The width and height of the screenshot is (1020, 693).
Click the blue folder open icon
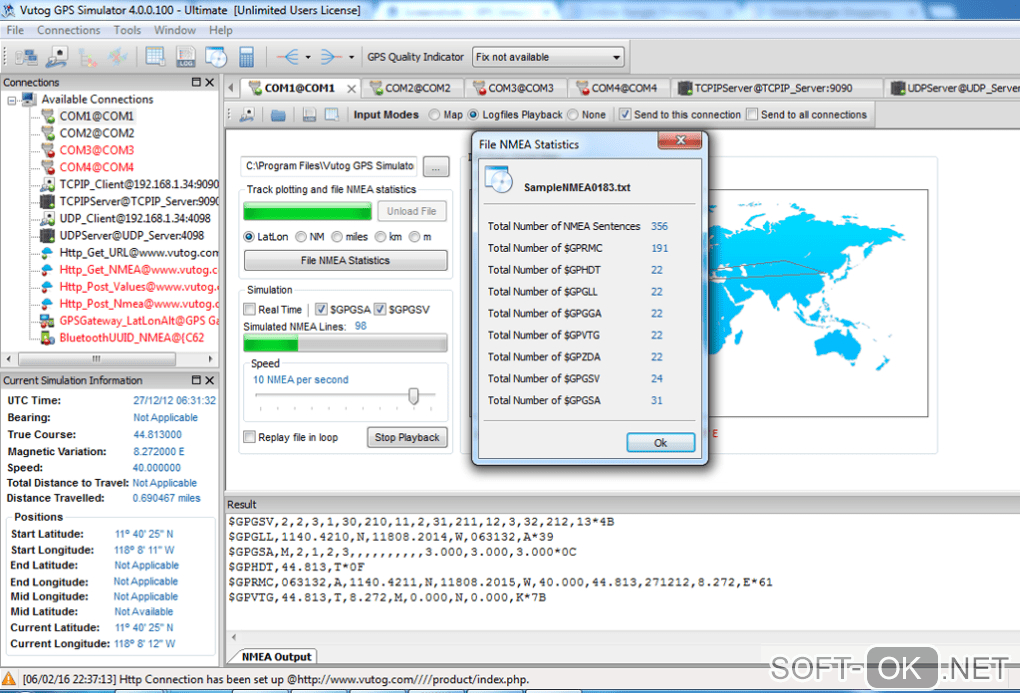(278, 115)
